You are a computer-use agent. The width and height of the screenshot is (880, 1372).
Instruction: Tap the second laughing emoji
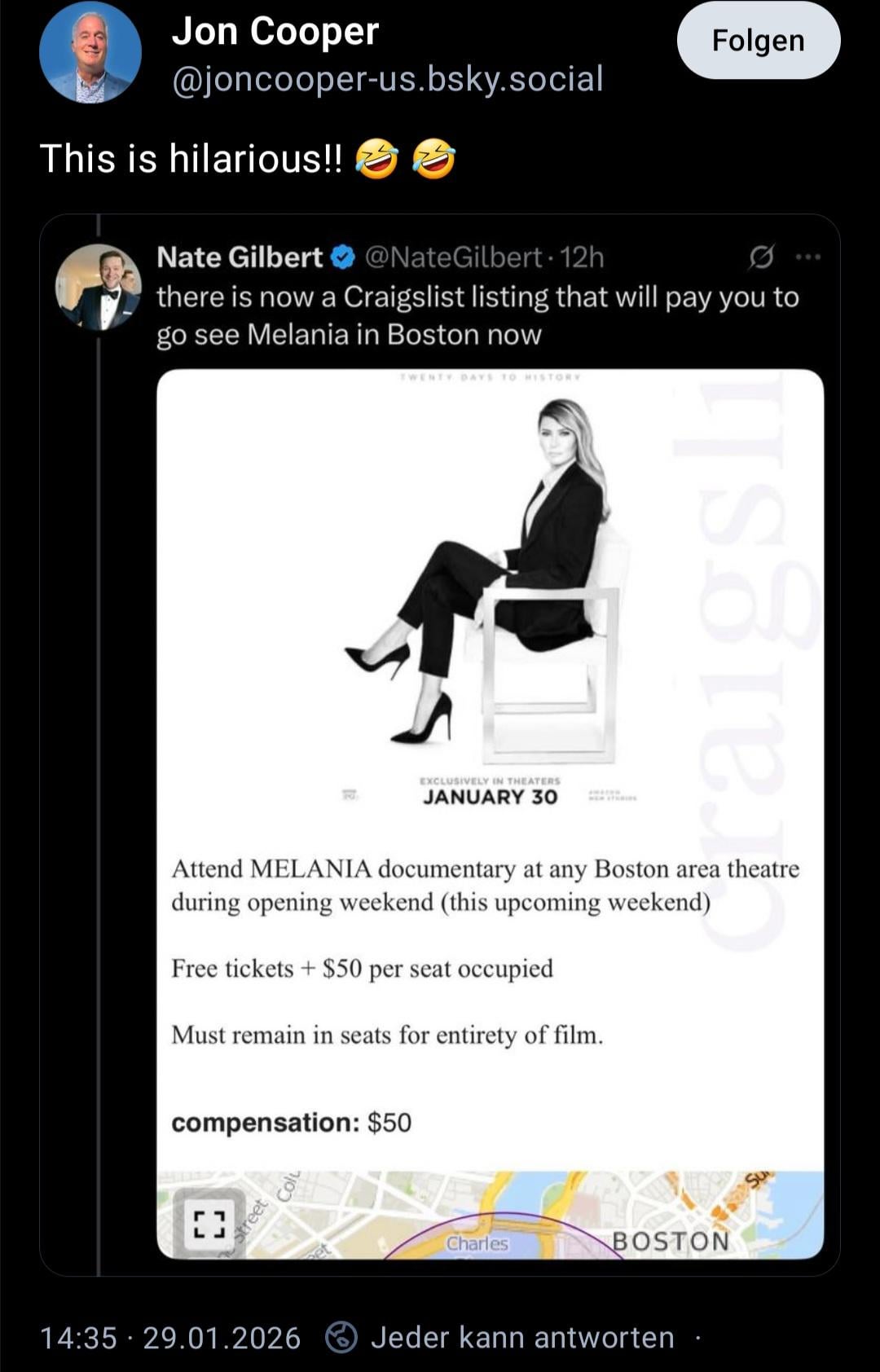click(x=434, y=159)
